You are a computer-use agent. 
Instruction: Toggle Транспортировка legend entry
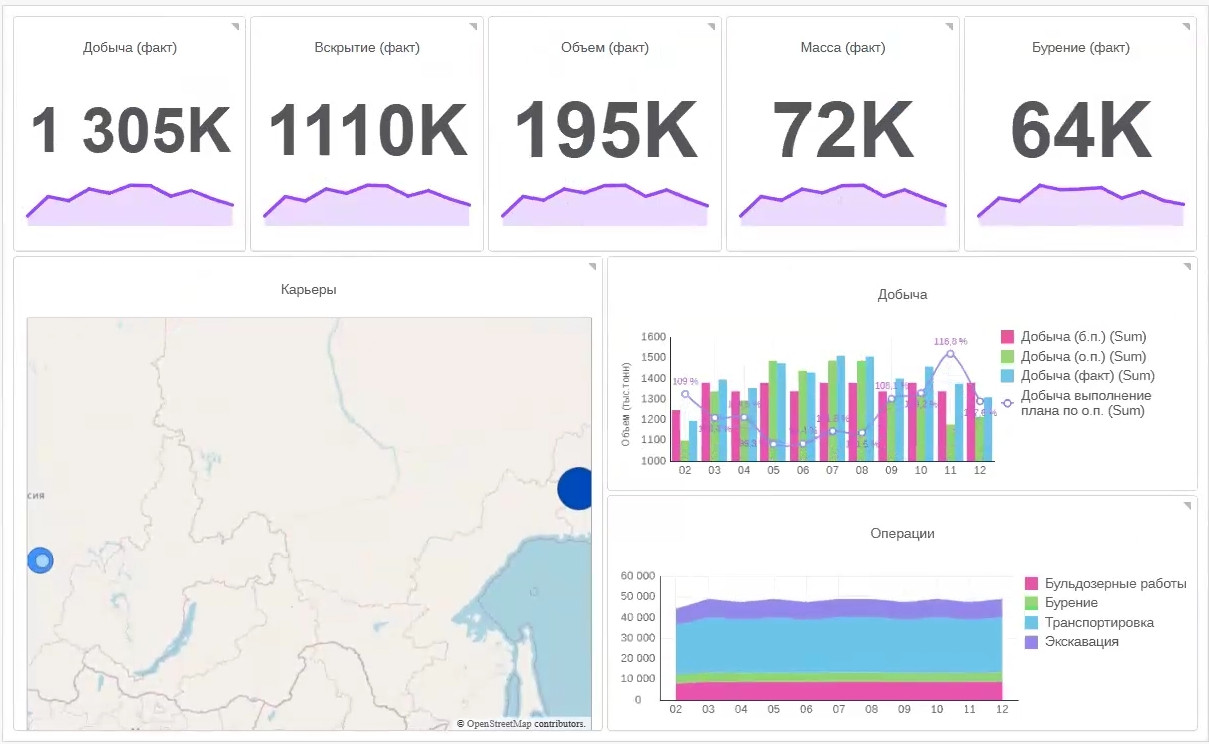pyautogui.click(x=1090, y=622)
